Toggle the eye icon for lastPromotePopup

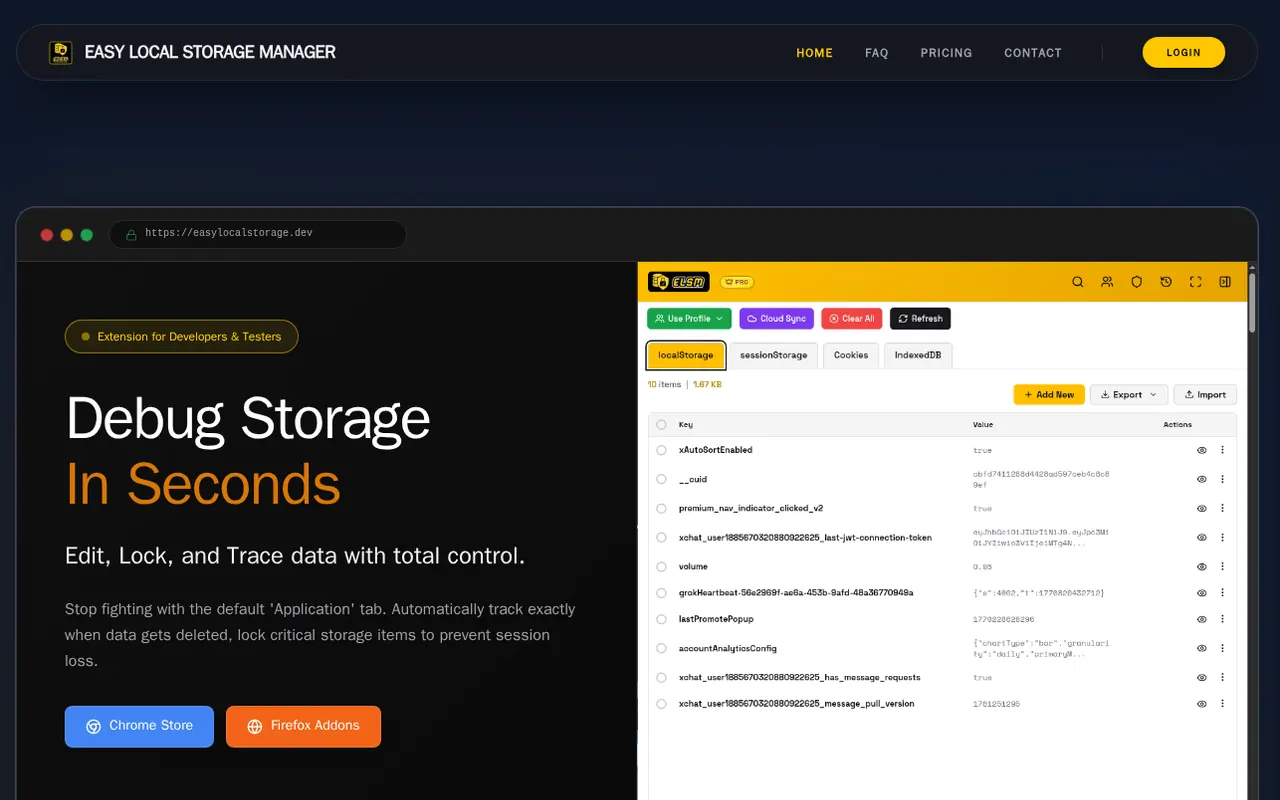(1202, 620)
